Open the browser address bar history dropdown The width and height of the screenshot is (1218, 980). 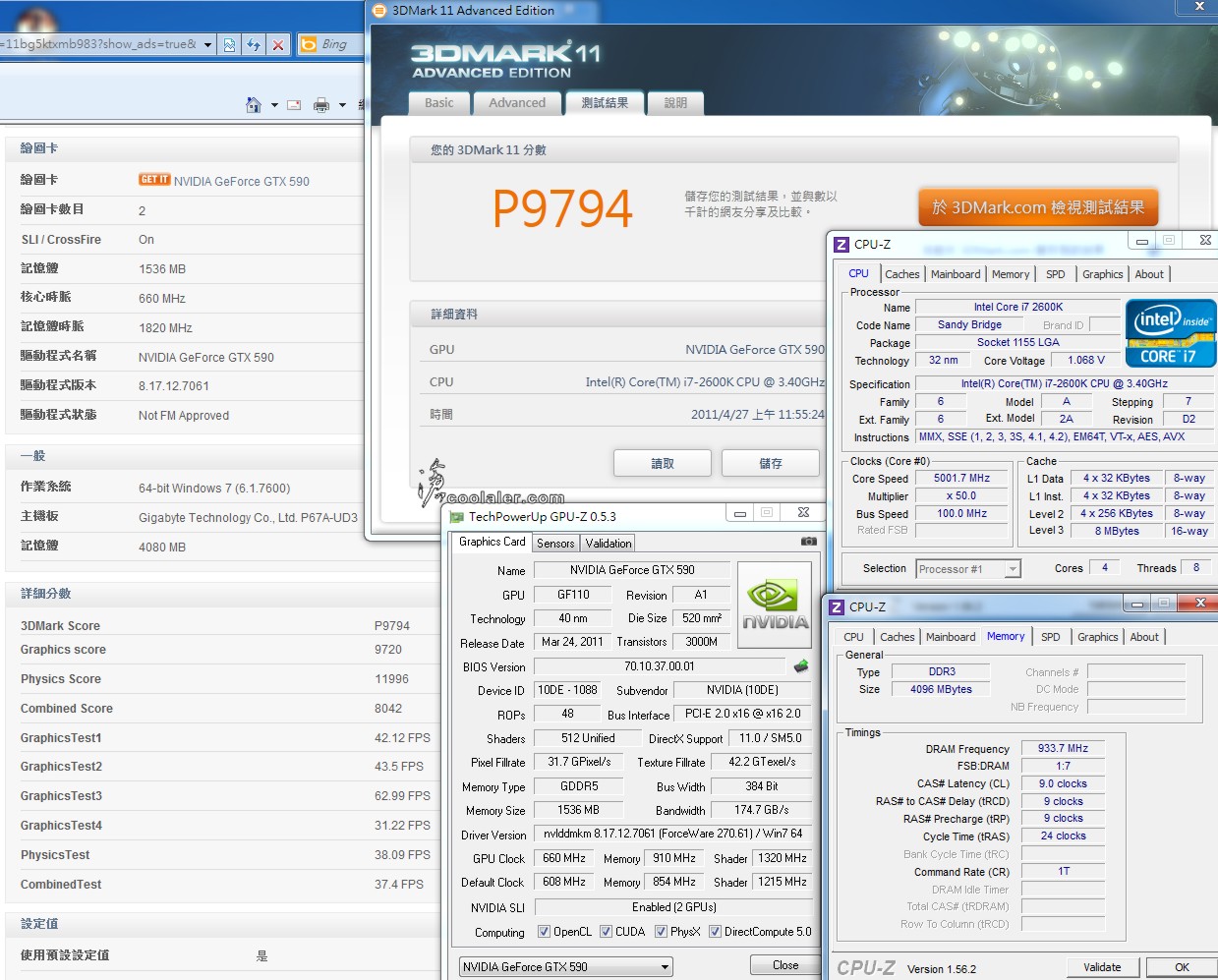208,44
